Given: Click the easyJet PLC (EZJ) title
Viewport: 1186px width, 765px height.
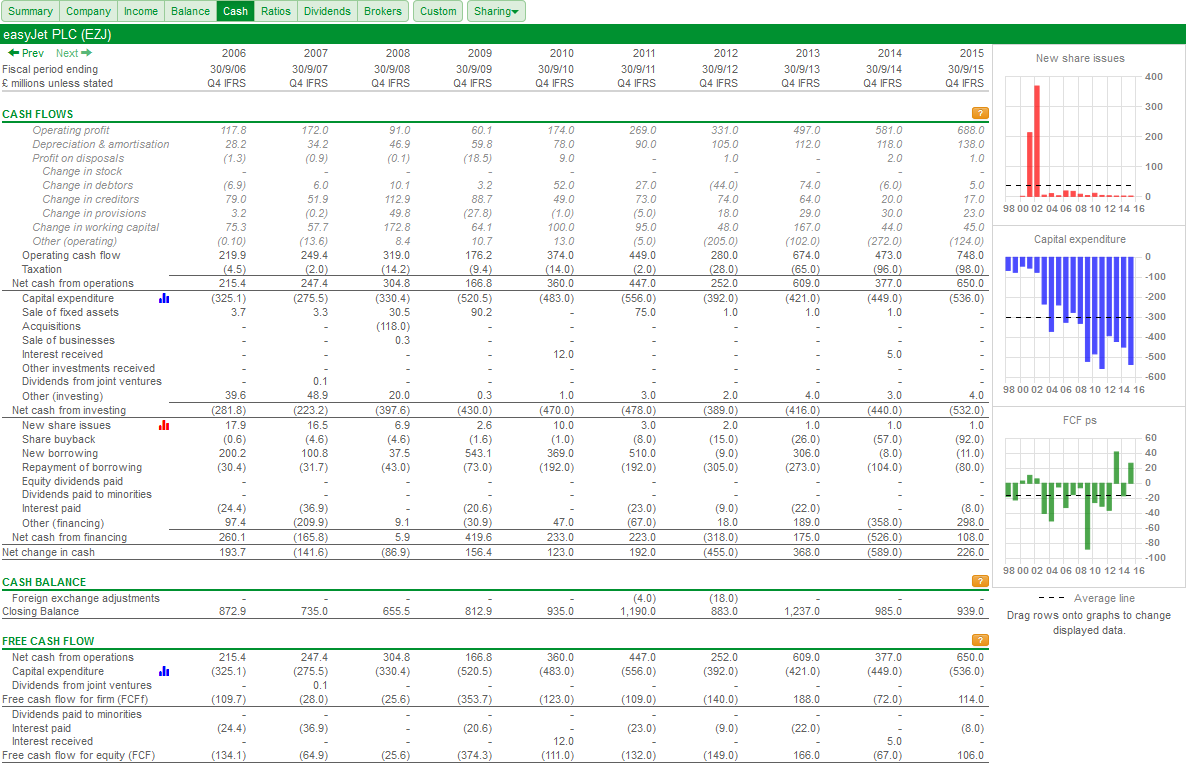Looking at the screenshot, I should pyautogui.click(x=57, y=35).
